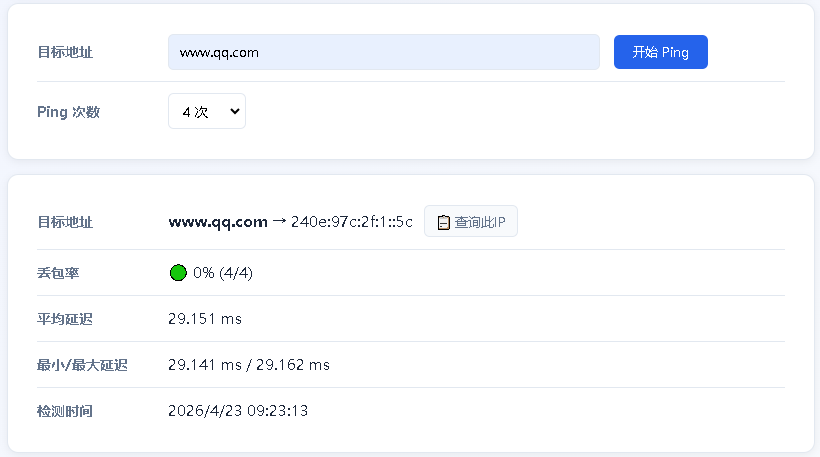Click the arrow between domain and IP
The width and height of the screenshot is (820, 457).
coord(279,222)
